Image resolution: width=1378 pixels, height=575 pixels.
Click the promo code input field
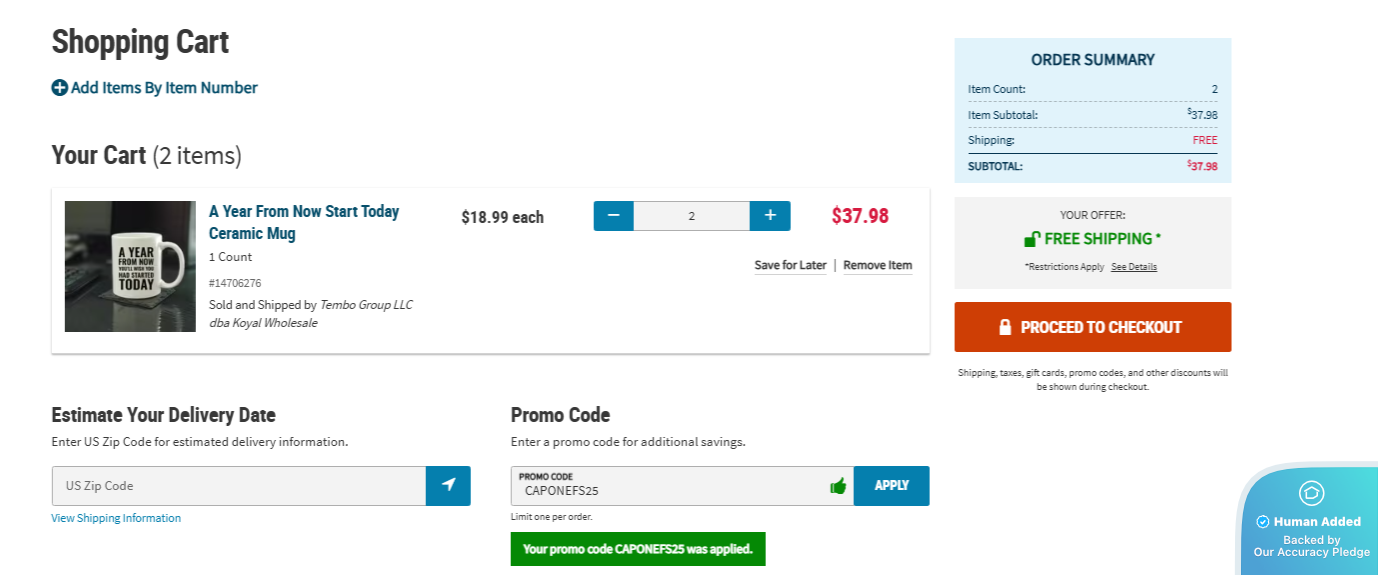click(x=670, y=489)
